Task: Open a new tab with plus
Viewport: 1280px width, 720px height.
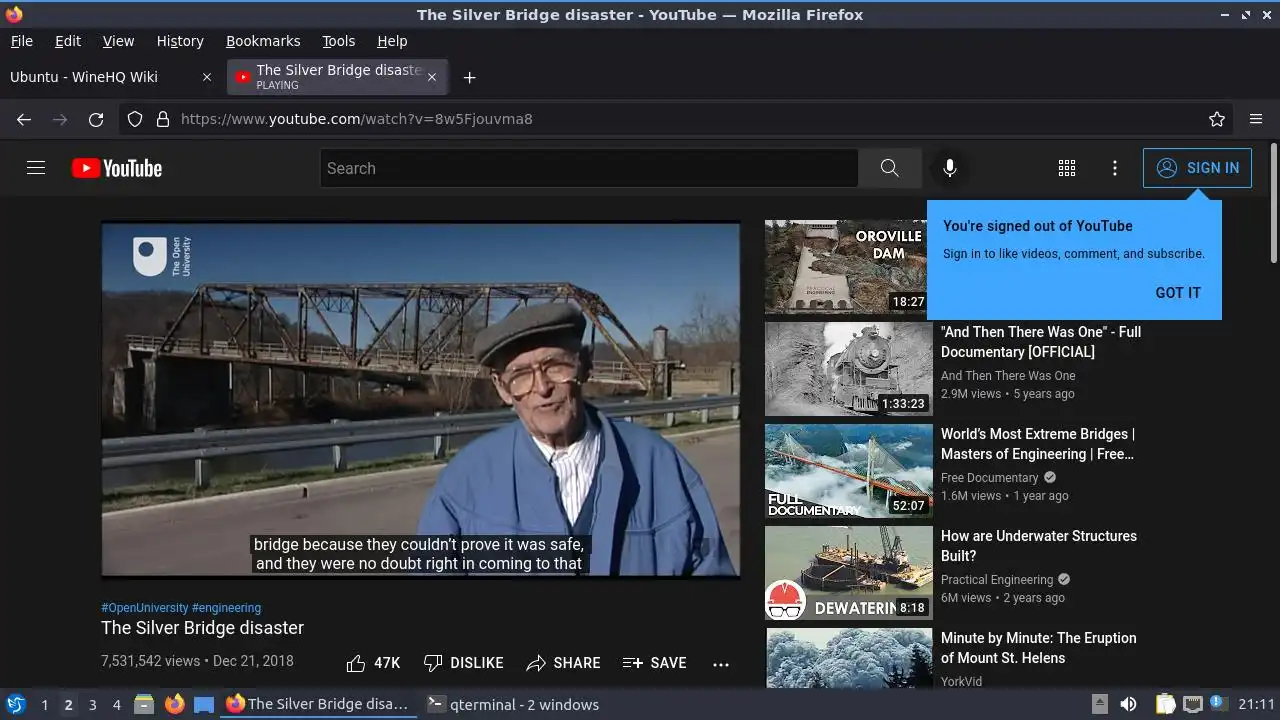Action: pyautogui.click(x=469, y=77)
